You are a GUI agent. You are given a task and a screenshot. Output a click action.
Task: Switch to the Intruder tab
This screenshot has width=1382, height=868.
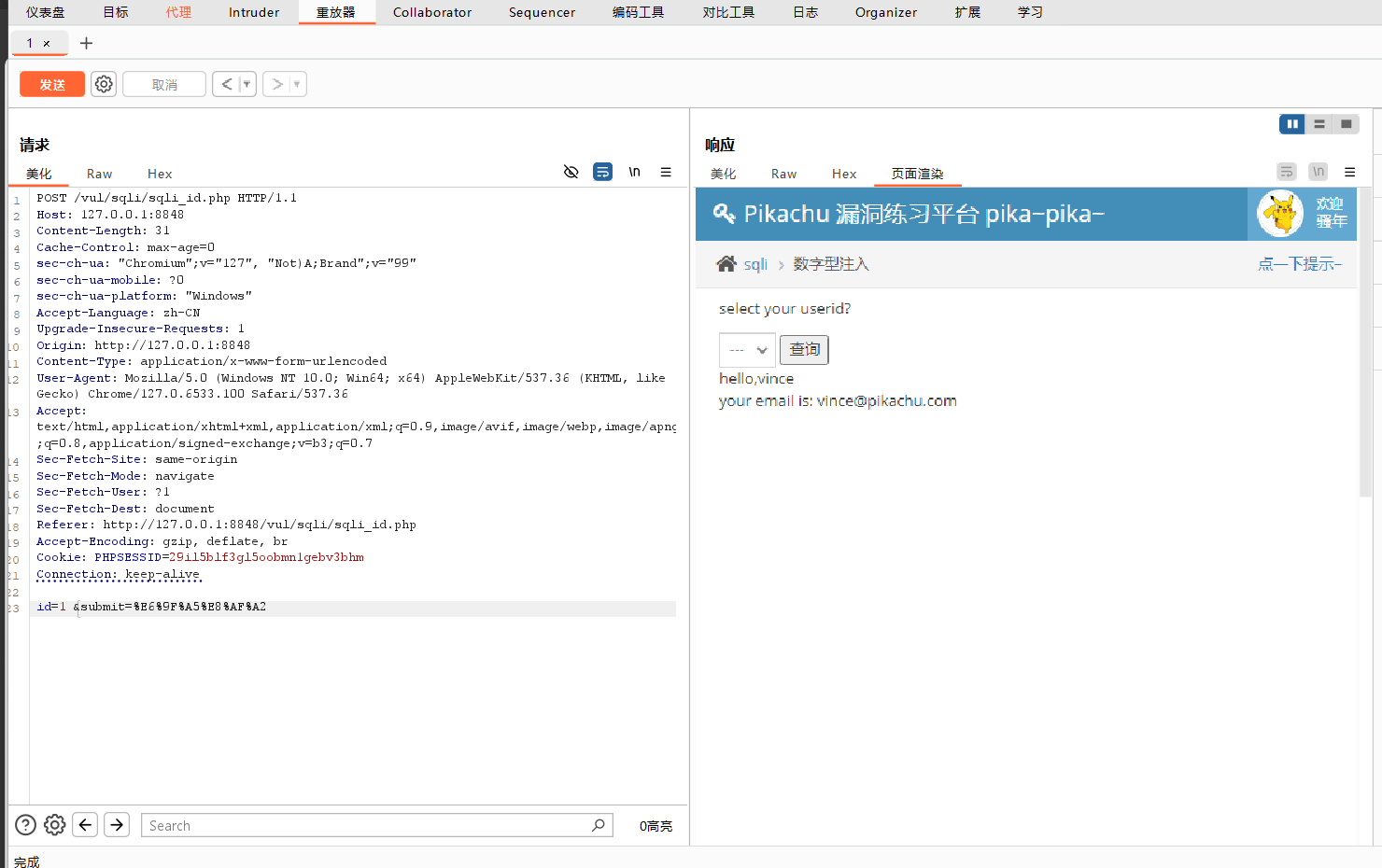[x=254, y=12]
